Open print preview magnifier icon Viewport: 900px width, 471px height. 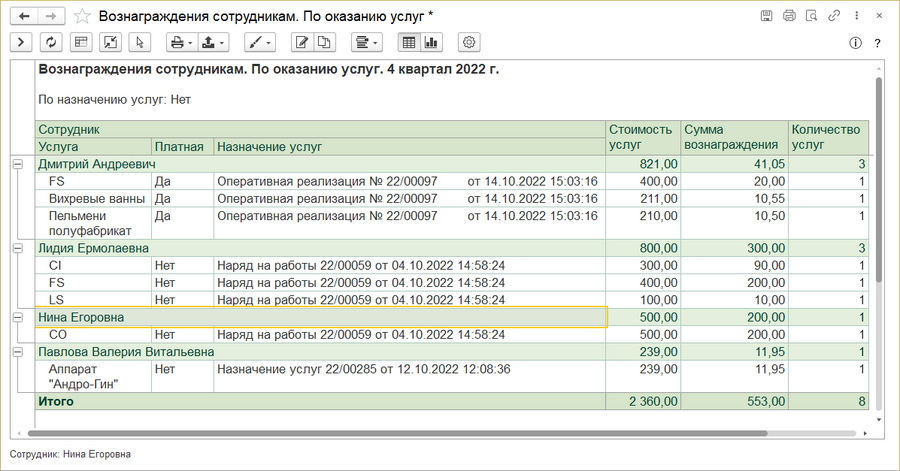pos(812,16)
